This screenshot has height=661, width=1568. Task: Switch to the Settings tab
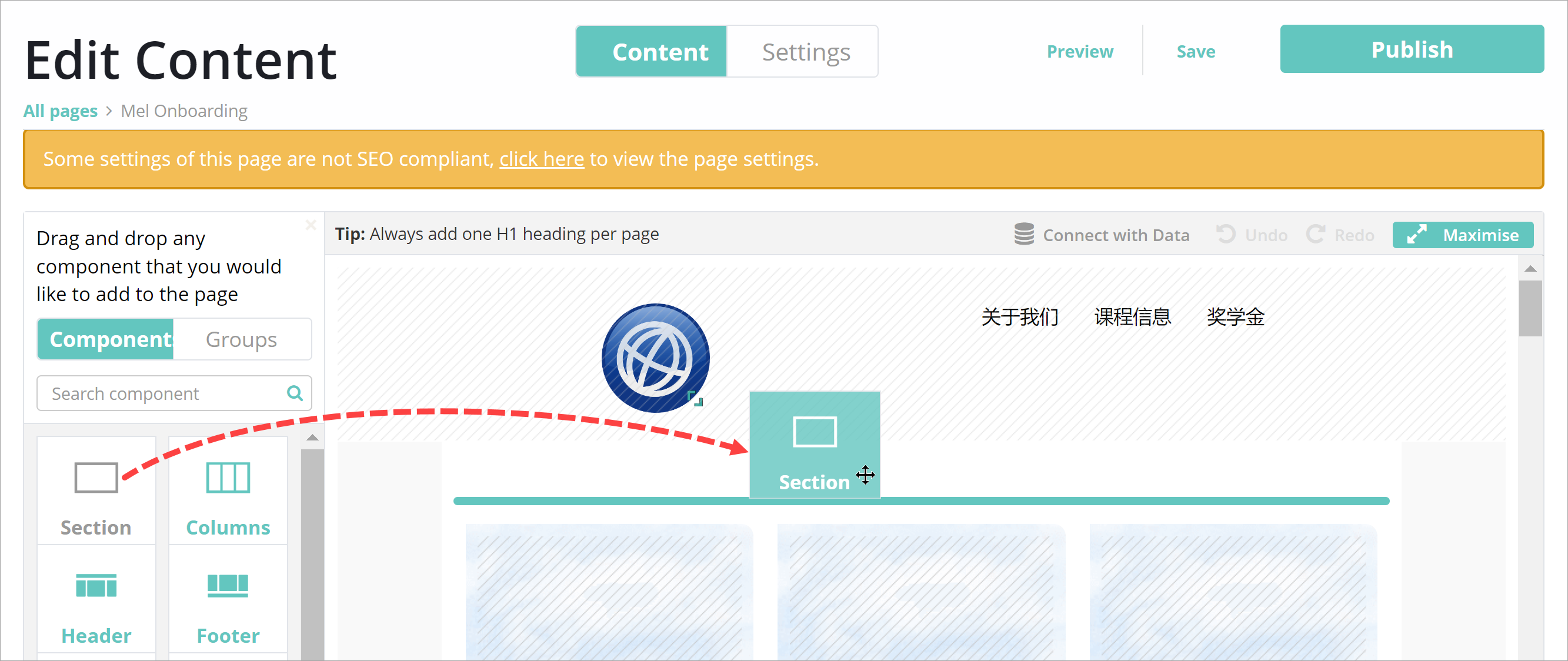point(805,52)
